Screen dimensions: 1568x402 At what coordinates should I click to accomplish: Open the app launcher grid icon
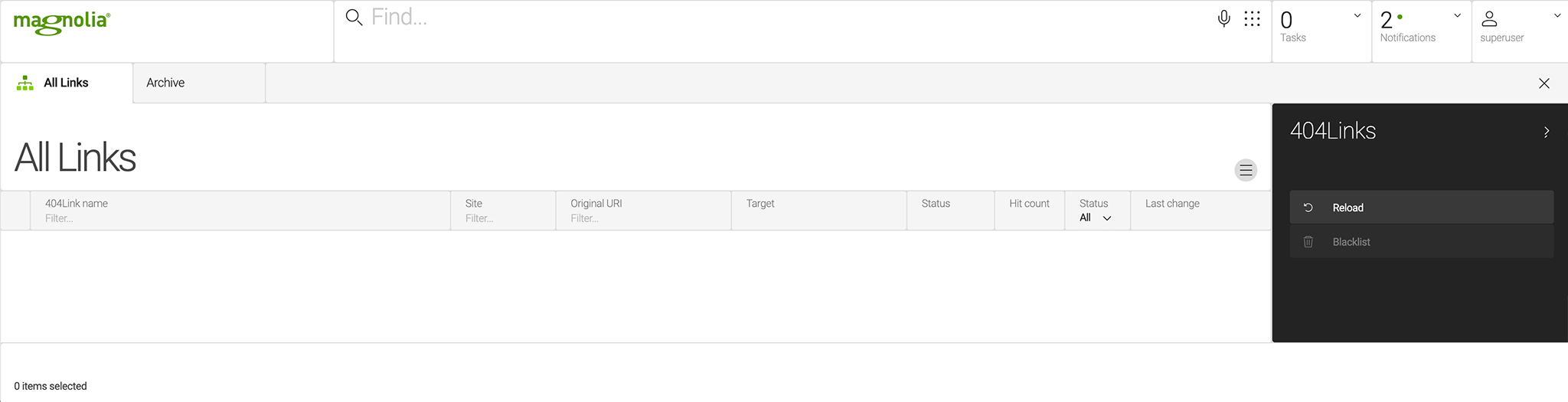coord(1252,18)
